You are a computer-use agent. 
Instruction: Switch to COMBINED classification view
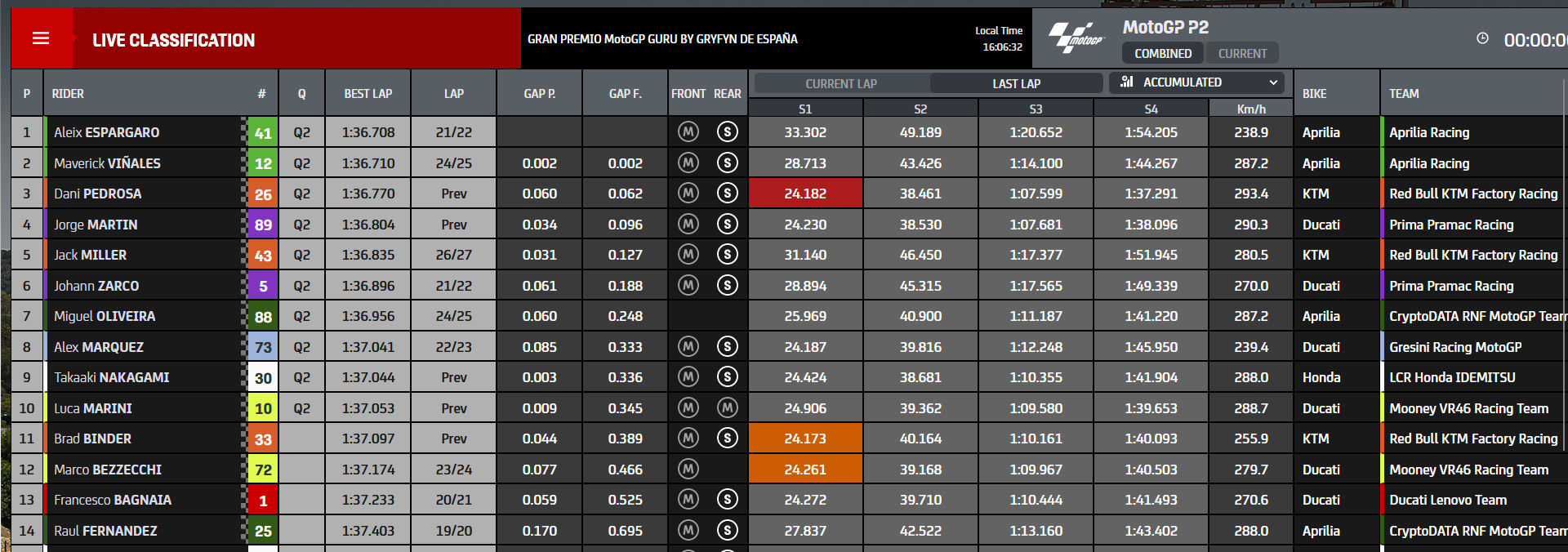tap(1163, 53)
